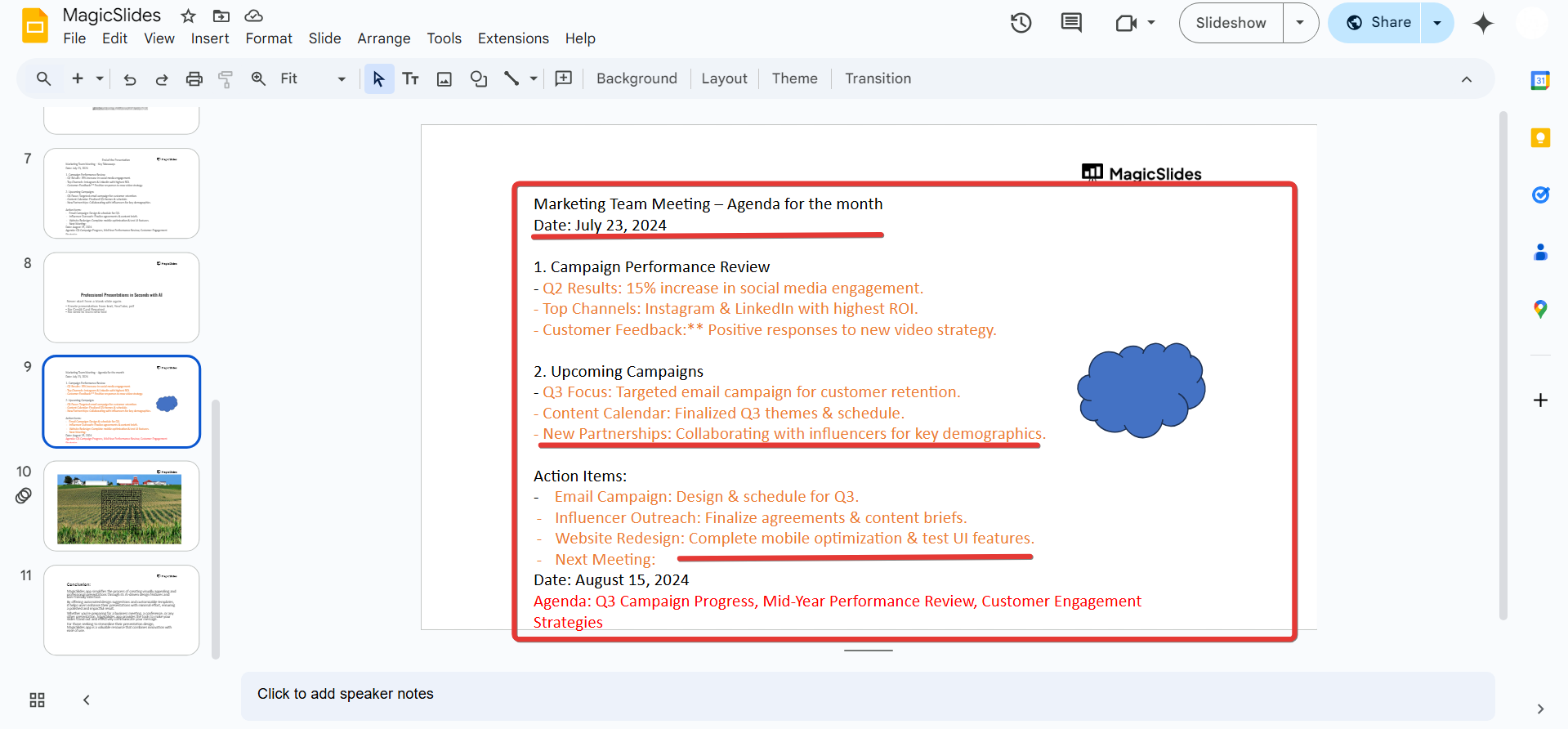Open the Slide menu

pos(325,38)
